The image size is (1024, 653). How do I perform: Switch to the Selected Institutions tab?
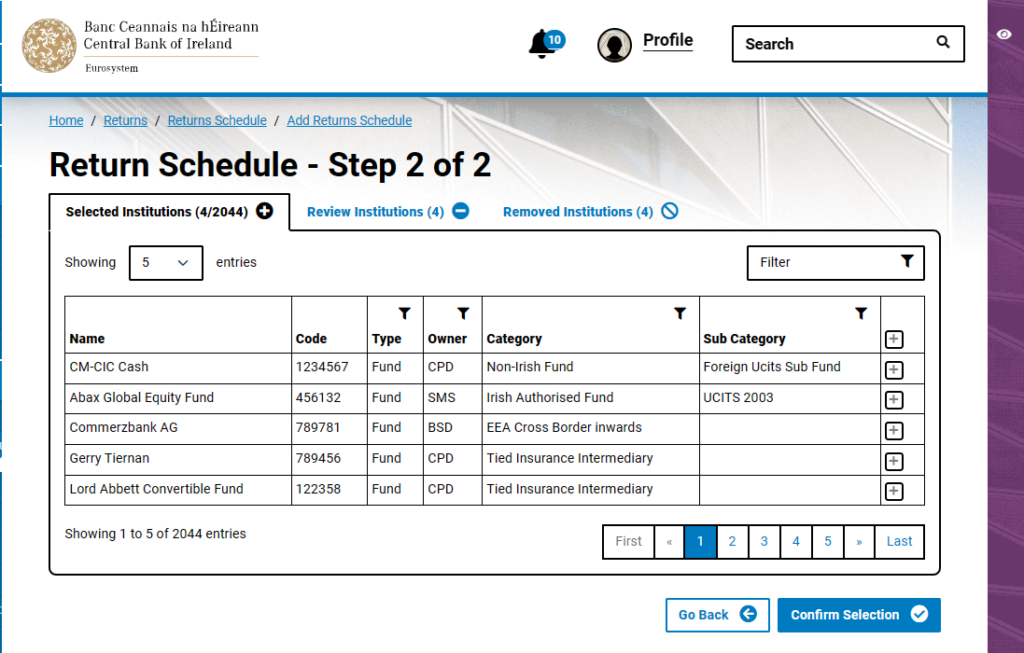point(169,212)
